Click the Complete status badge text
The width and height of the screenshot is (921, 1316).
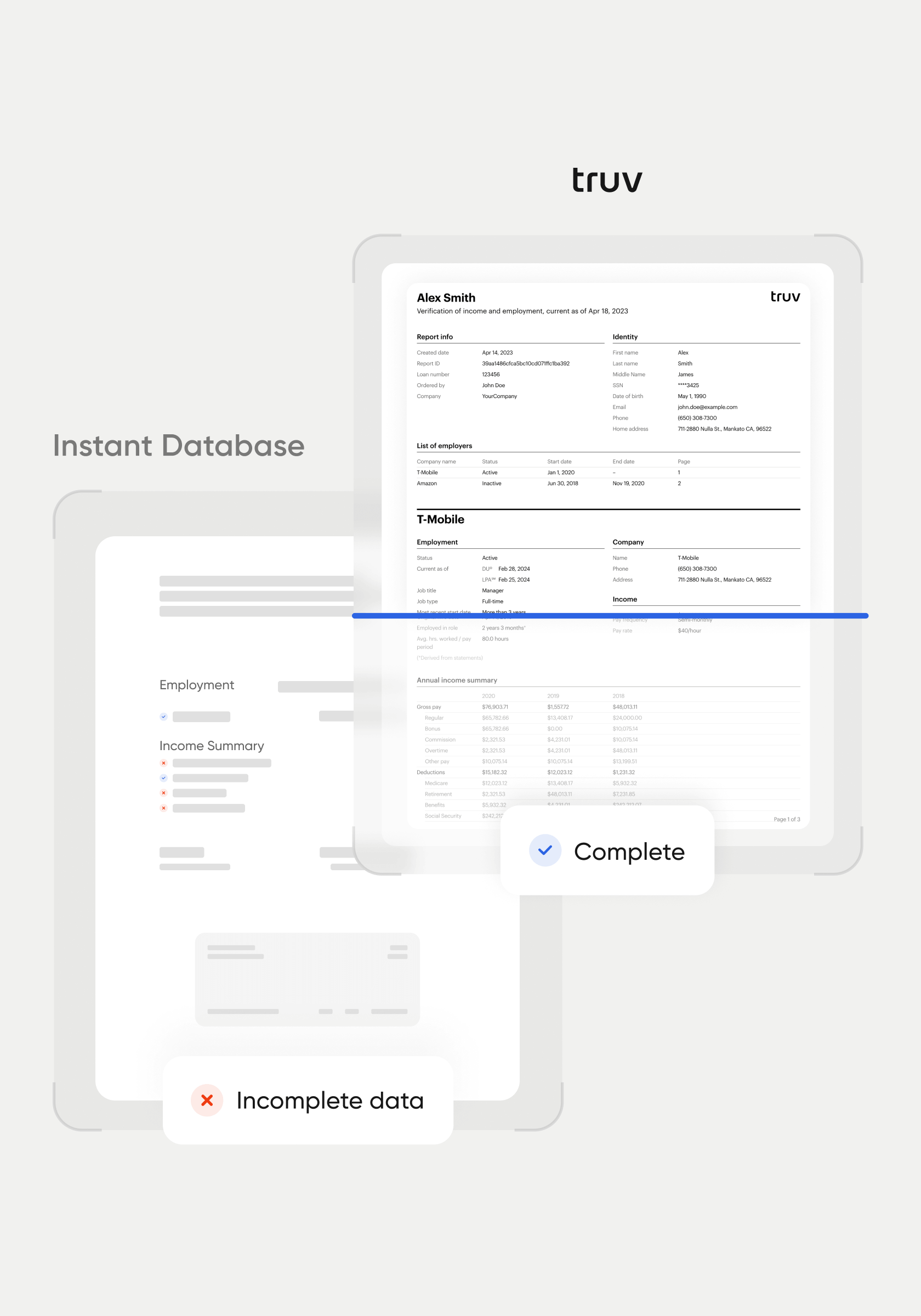coord(629,851)
